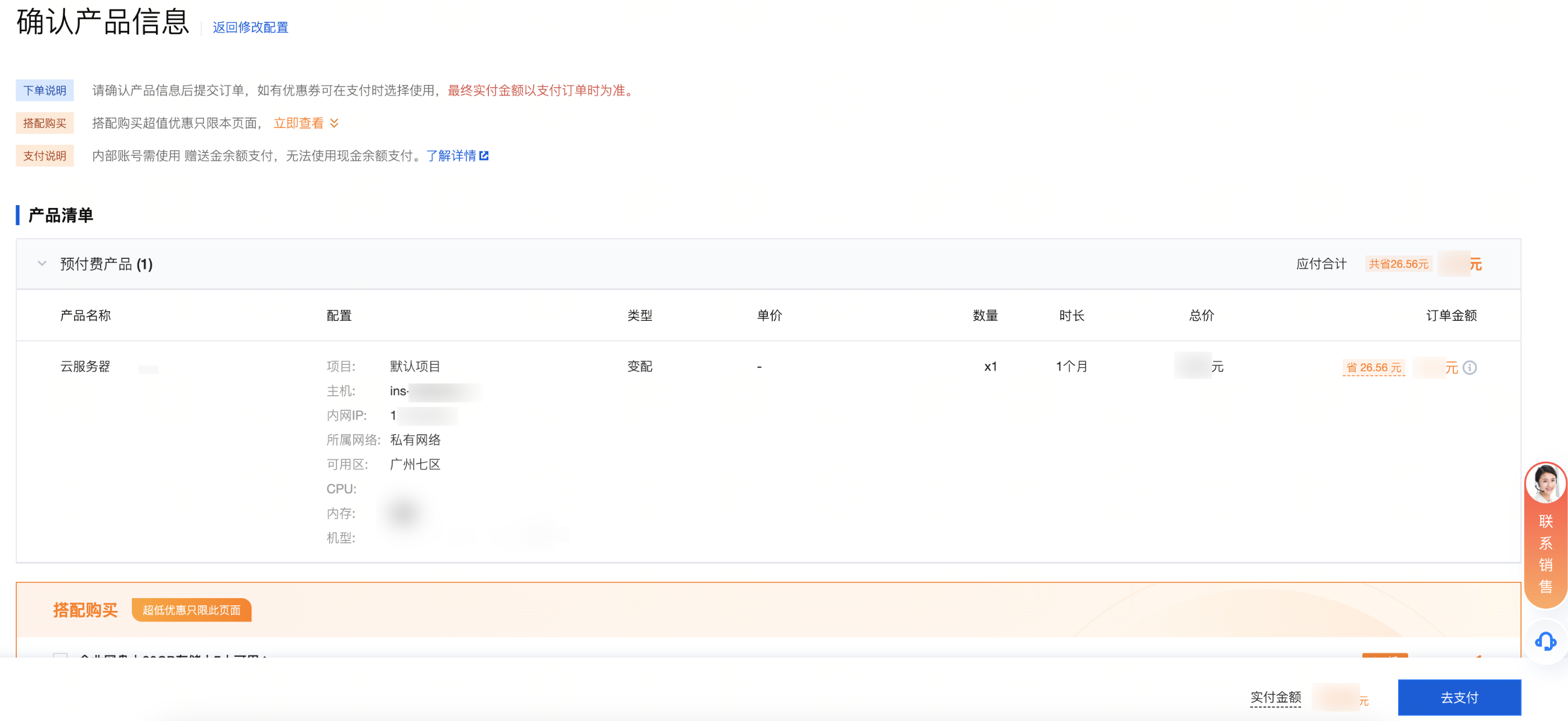Expand 立即查看 bundle offers
This screenshot has height=721, width=1568.
pyautogui.click(x=298, y=123)
